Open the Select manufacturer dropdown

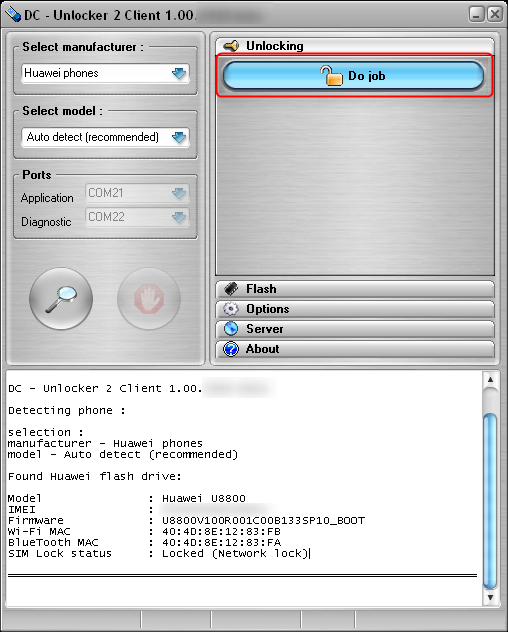pyautogui.click(x=105, y=73)
